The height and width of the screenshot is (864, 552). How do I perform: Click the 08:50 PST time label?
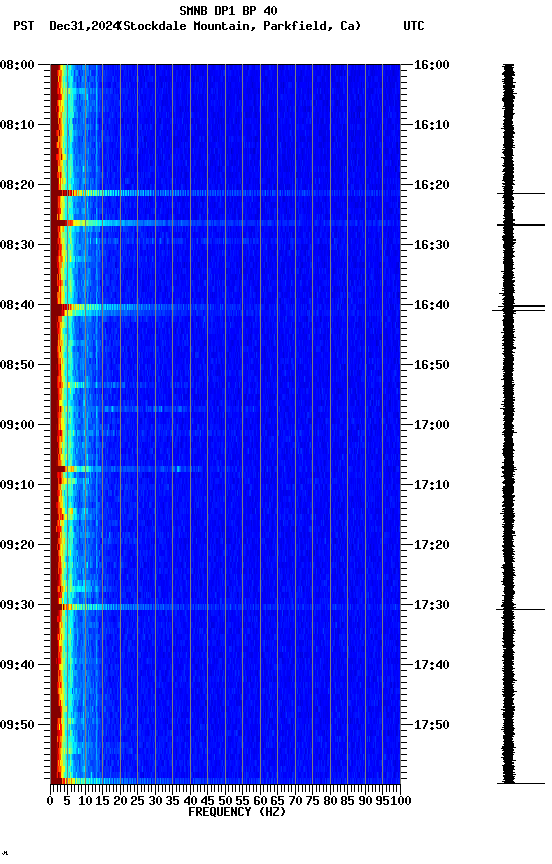click(17, 365)
